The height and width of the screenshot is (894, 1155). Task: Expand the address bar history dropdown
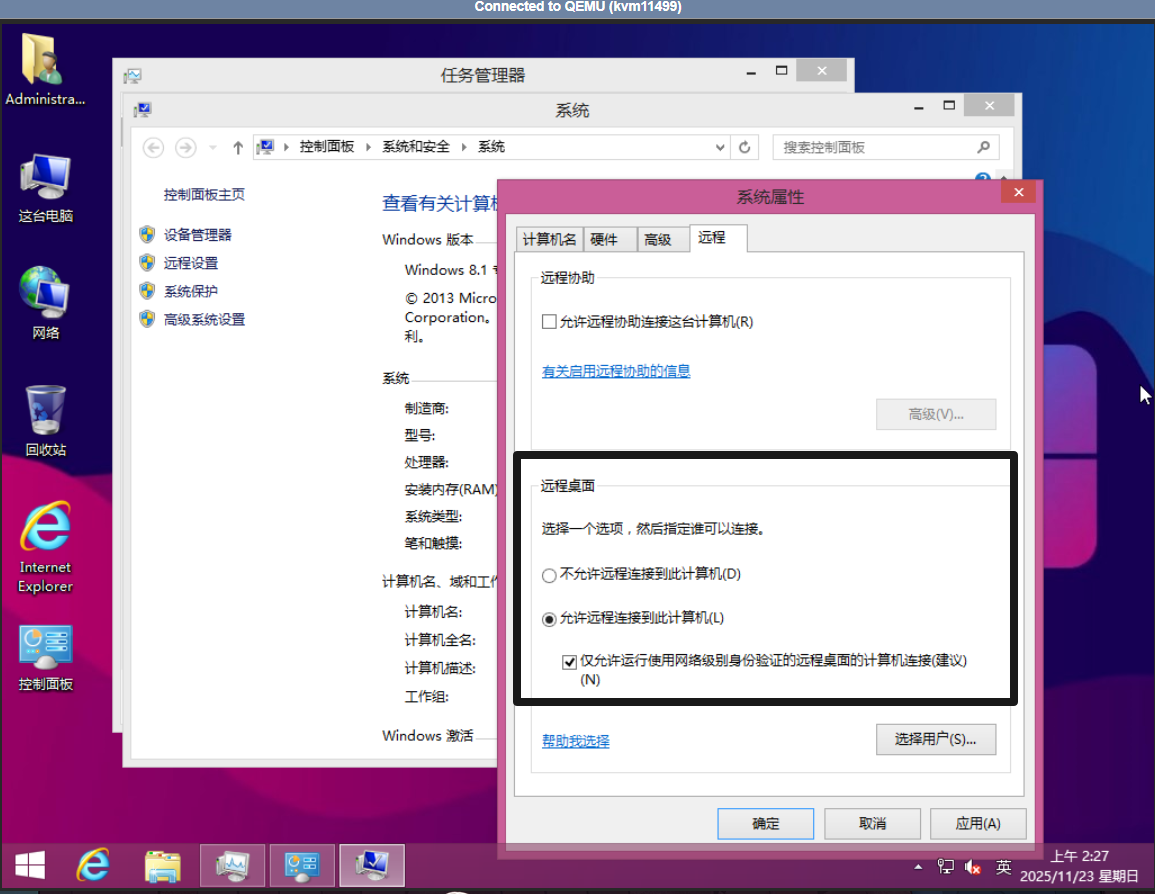click(721, 147)
